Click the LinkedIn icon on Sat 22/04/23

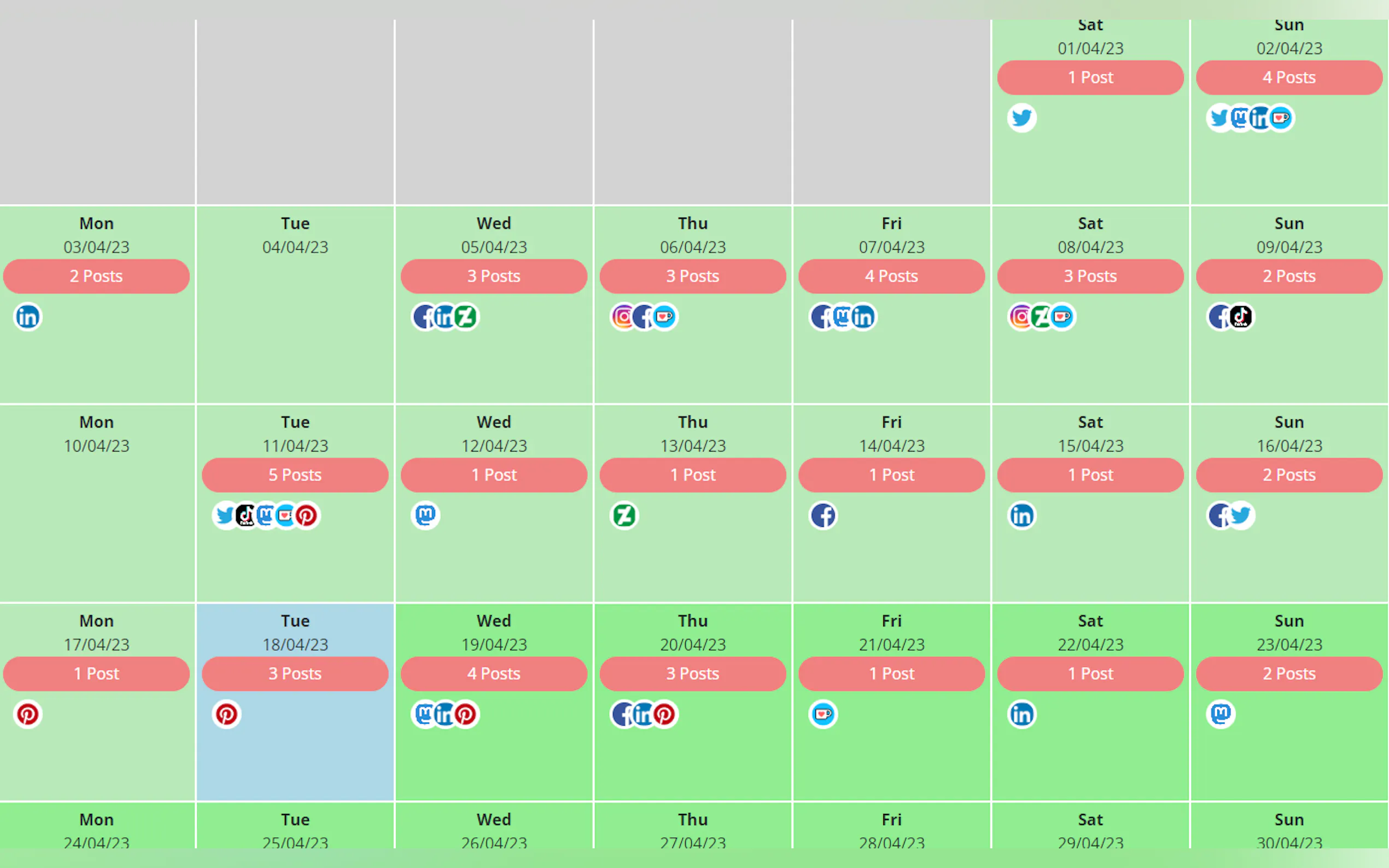tap(1022, 714)
